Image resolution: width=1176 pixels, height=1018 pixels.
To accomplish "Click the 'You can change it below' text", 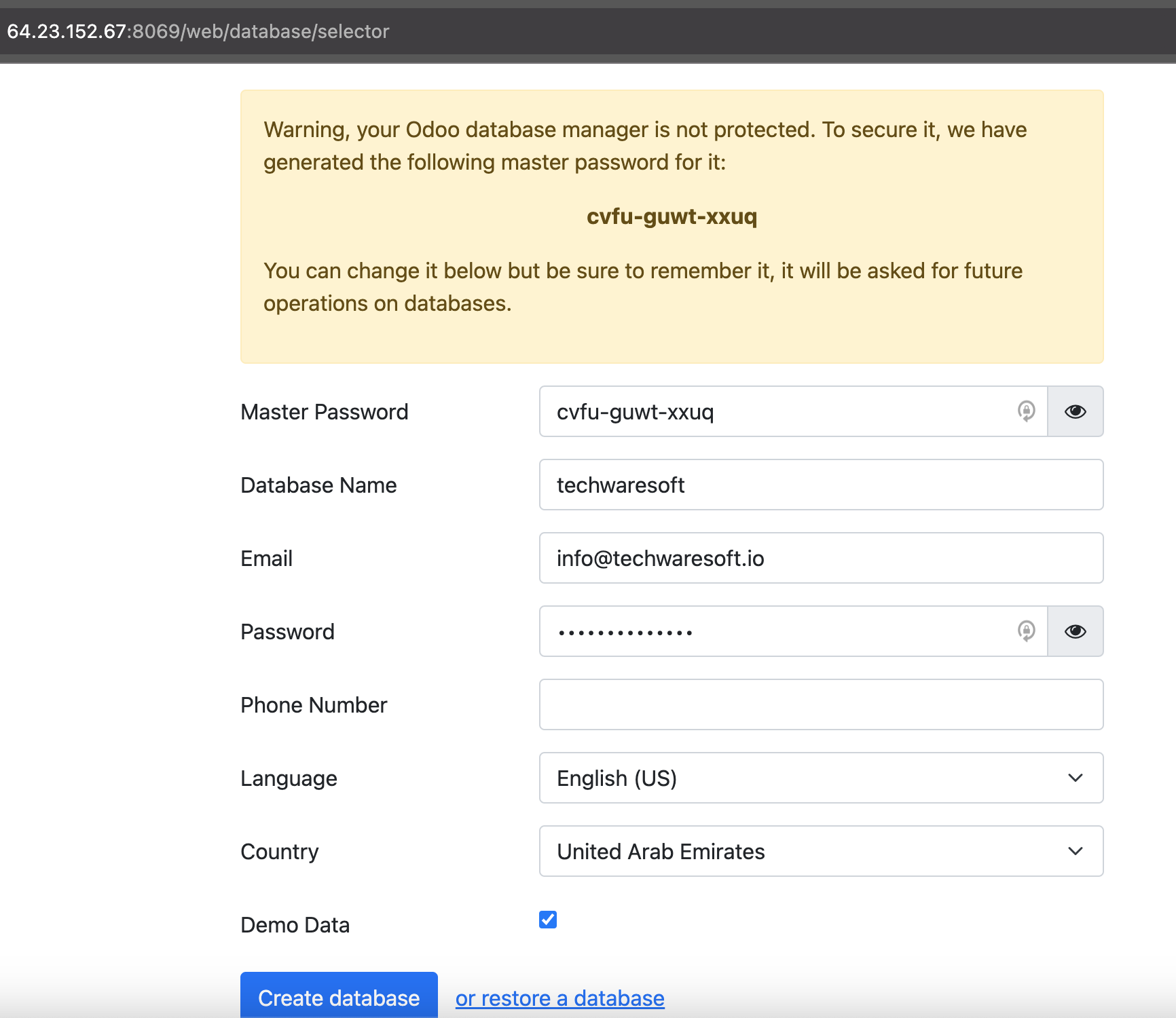I will pos(643,287).
